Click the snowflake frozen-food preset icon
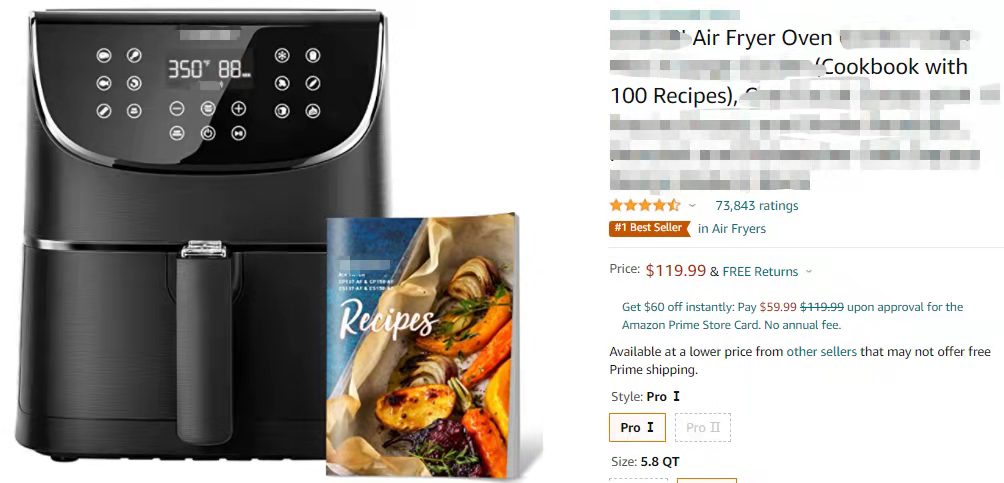1004x483 pixels. pos(282,55)
